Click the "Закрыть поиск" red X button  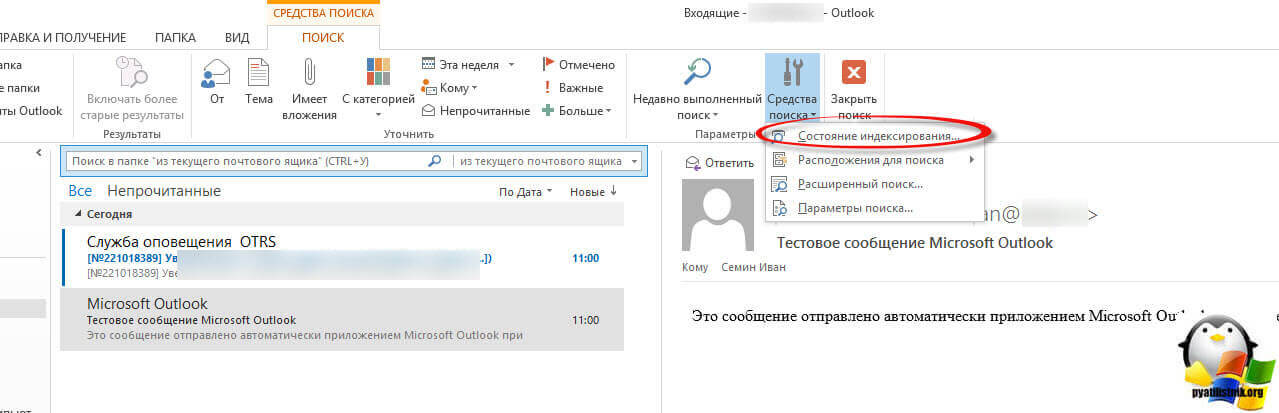[853, 88]
